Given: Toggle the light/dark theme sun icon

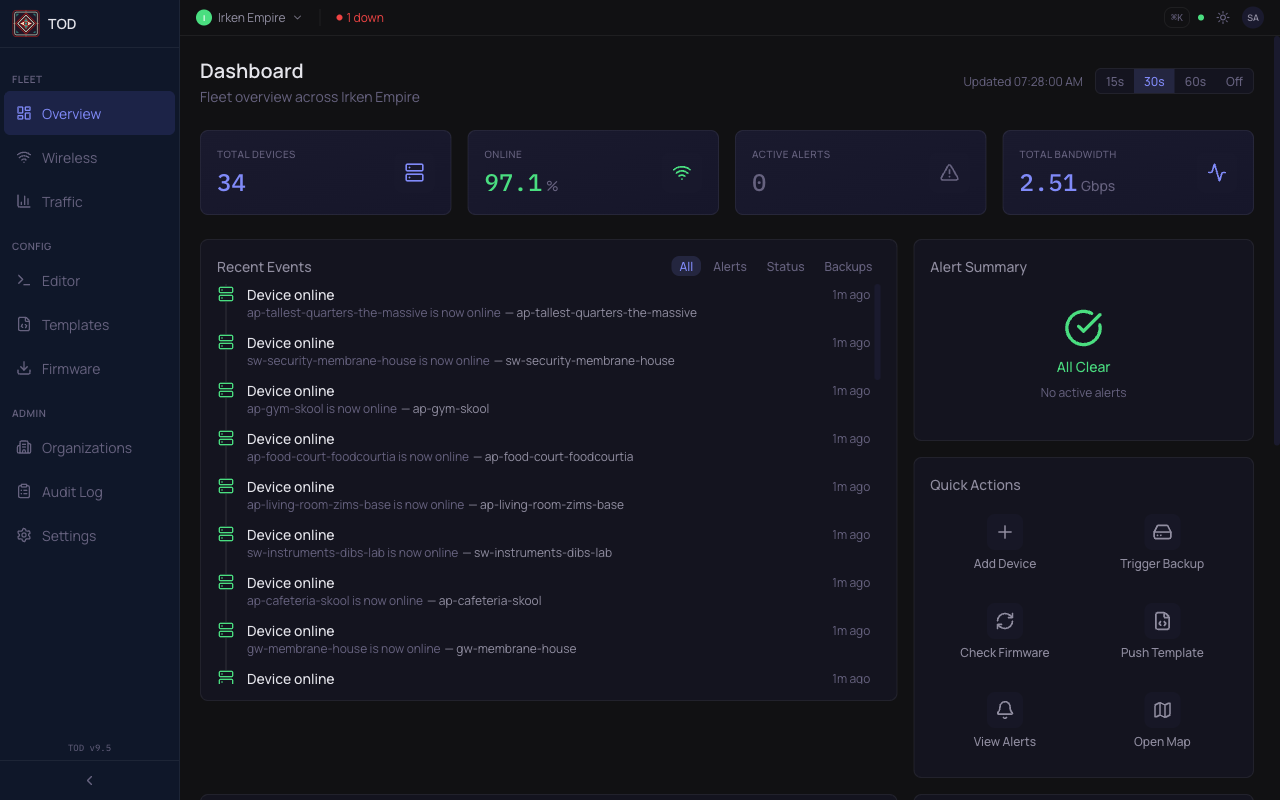Looking at the screenshot, I should point(1222,17).
